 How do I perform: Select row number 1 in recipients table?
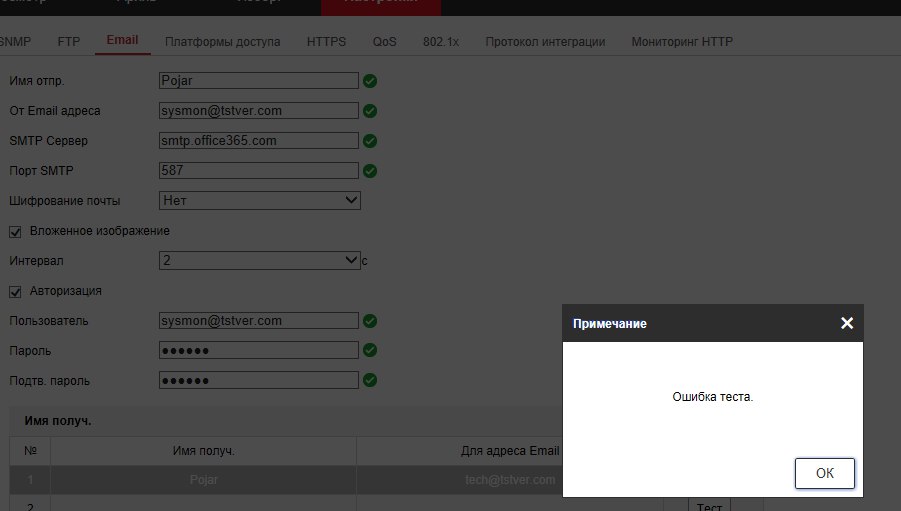click(30, 480)
